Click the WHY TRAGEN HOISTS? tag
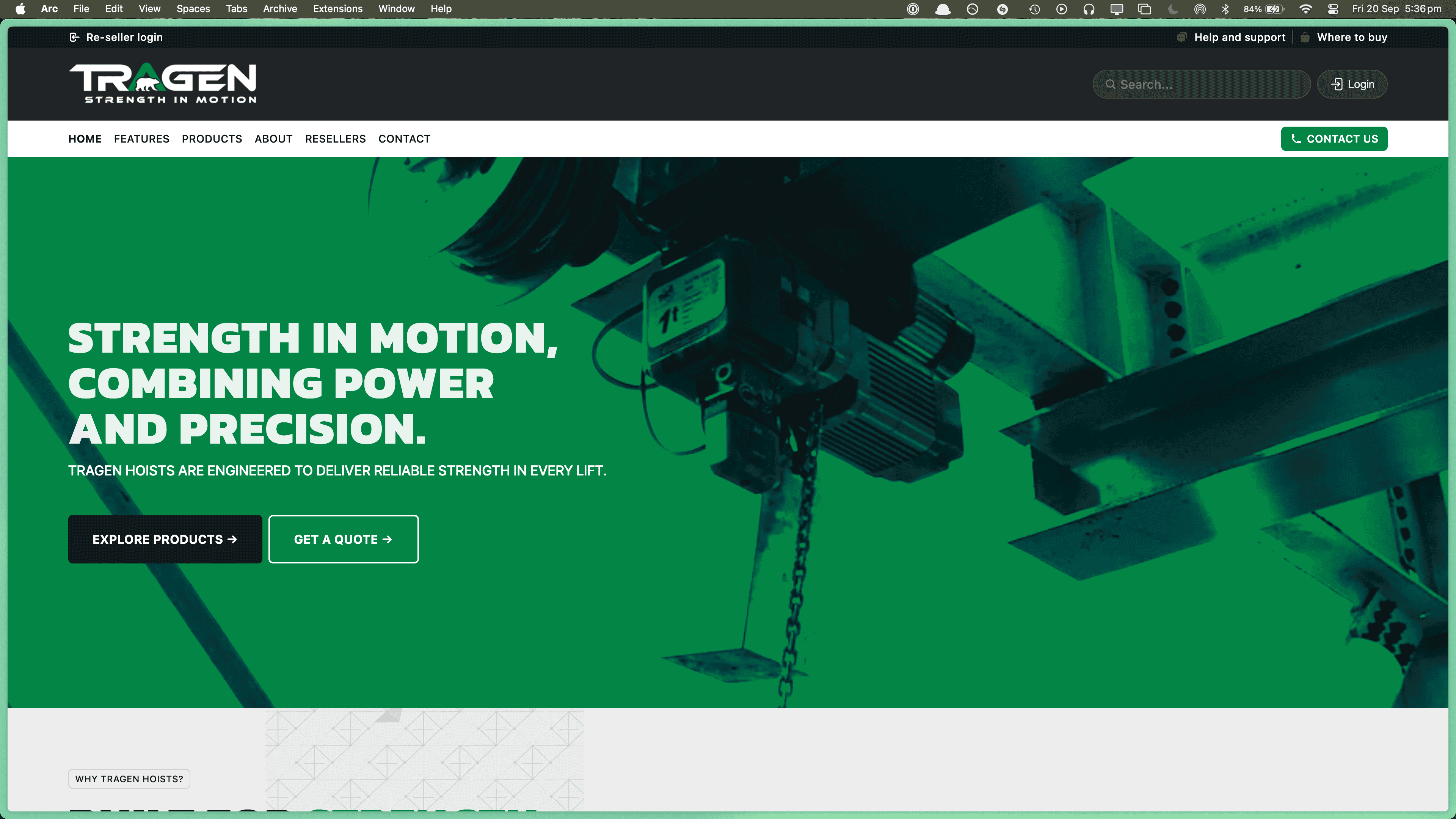The height and width of the screenshot is (819, 1456). 129,779
